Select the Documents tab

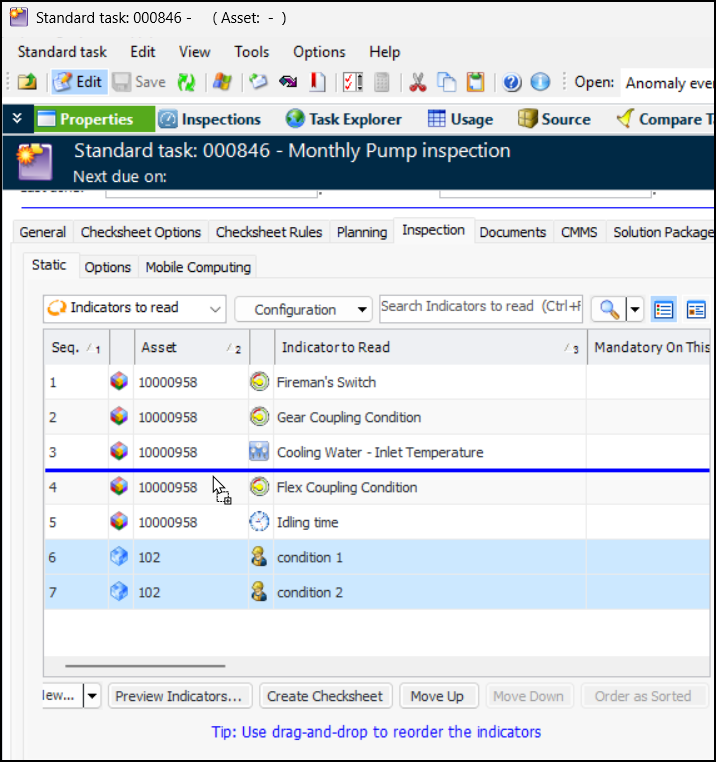pos(512,232)
